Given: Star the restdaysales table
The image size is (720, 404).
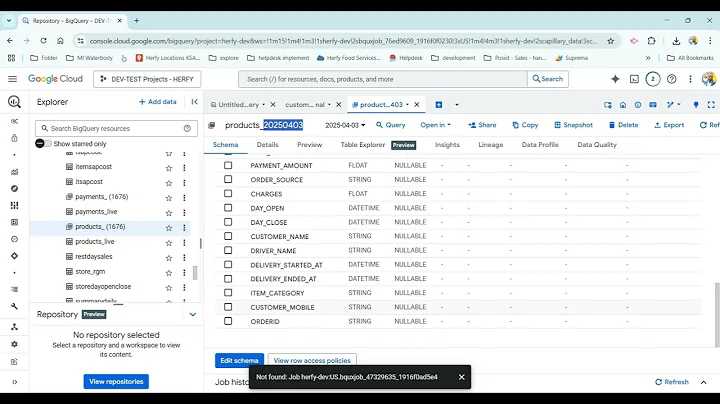Looking at the screenshot, I should point(169,258).
